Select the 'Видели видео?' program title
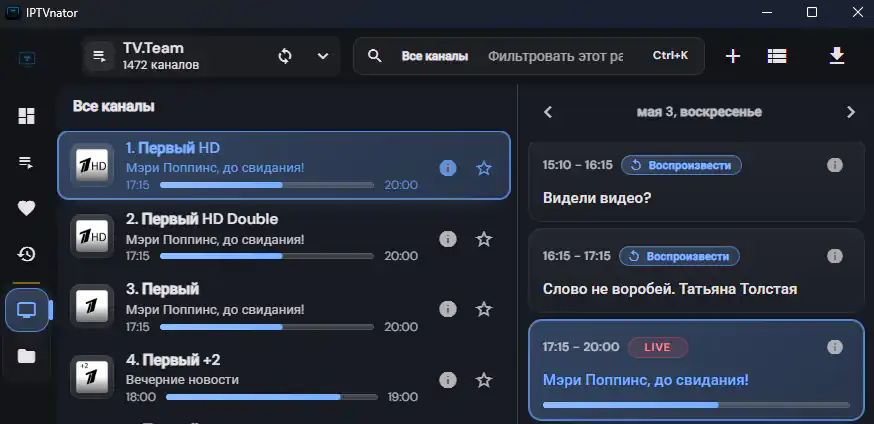This screenshot has height=424, width=874. (597, 198)
